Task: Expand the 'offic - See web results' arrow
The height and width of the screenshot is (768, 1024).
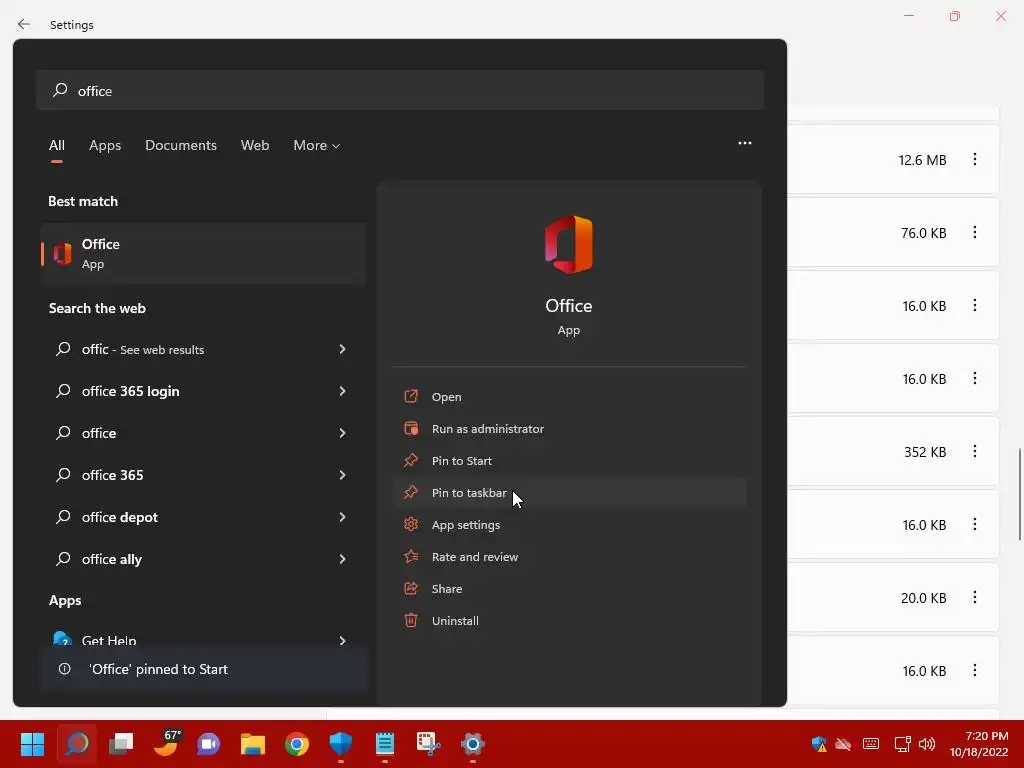Action: click(x=342, y=349)
